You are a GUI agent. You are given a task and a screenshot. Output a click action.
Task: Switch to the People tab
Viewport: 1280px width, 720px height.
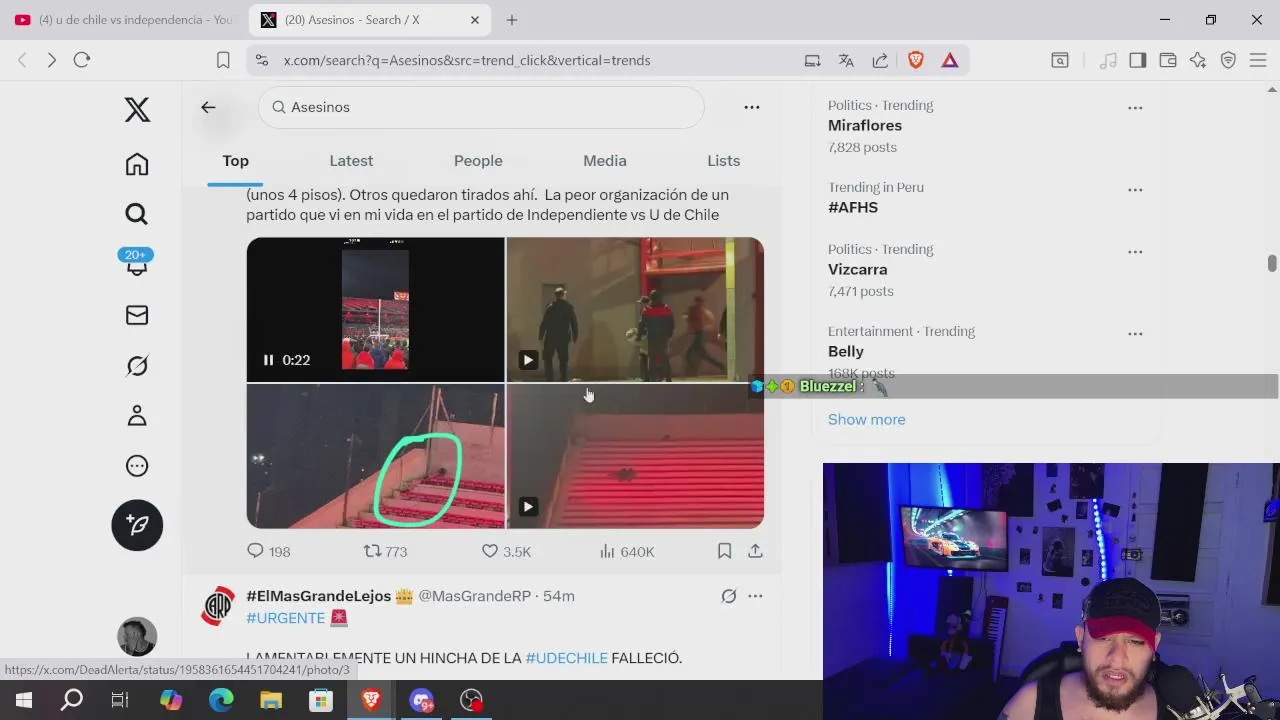pyautogui.click(x=478, y=161)
